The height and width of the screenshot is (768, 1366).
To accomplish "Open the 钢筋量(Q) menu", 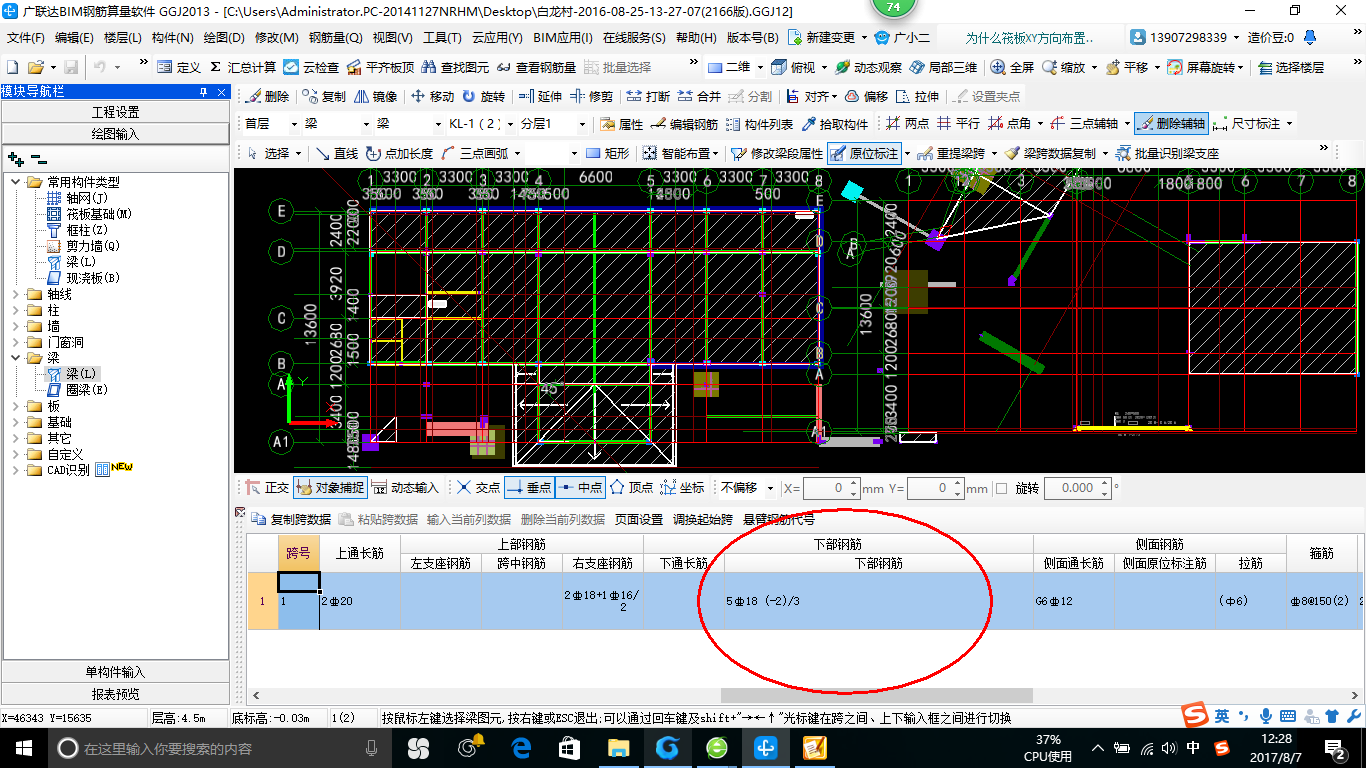I will [x=335, y=38].
